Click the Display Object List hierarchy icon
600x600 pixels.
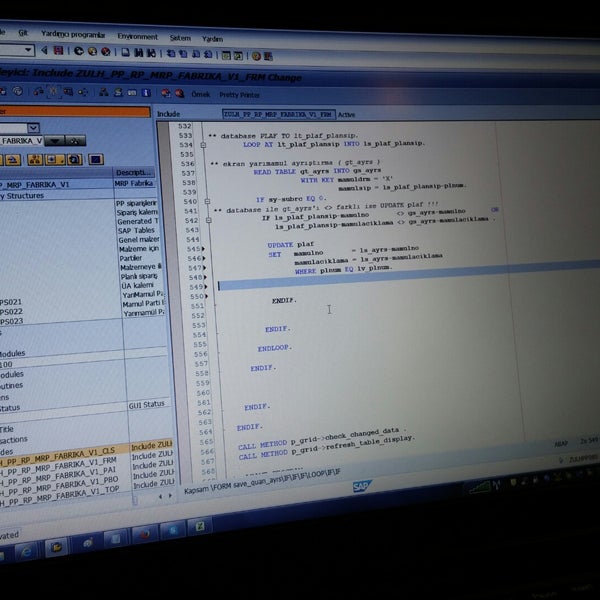pos(104,92)
